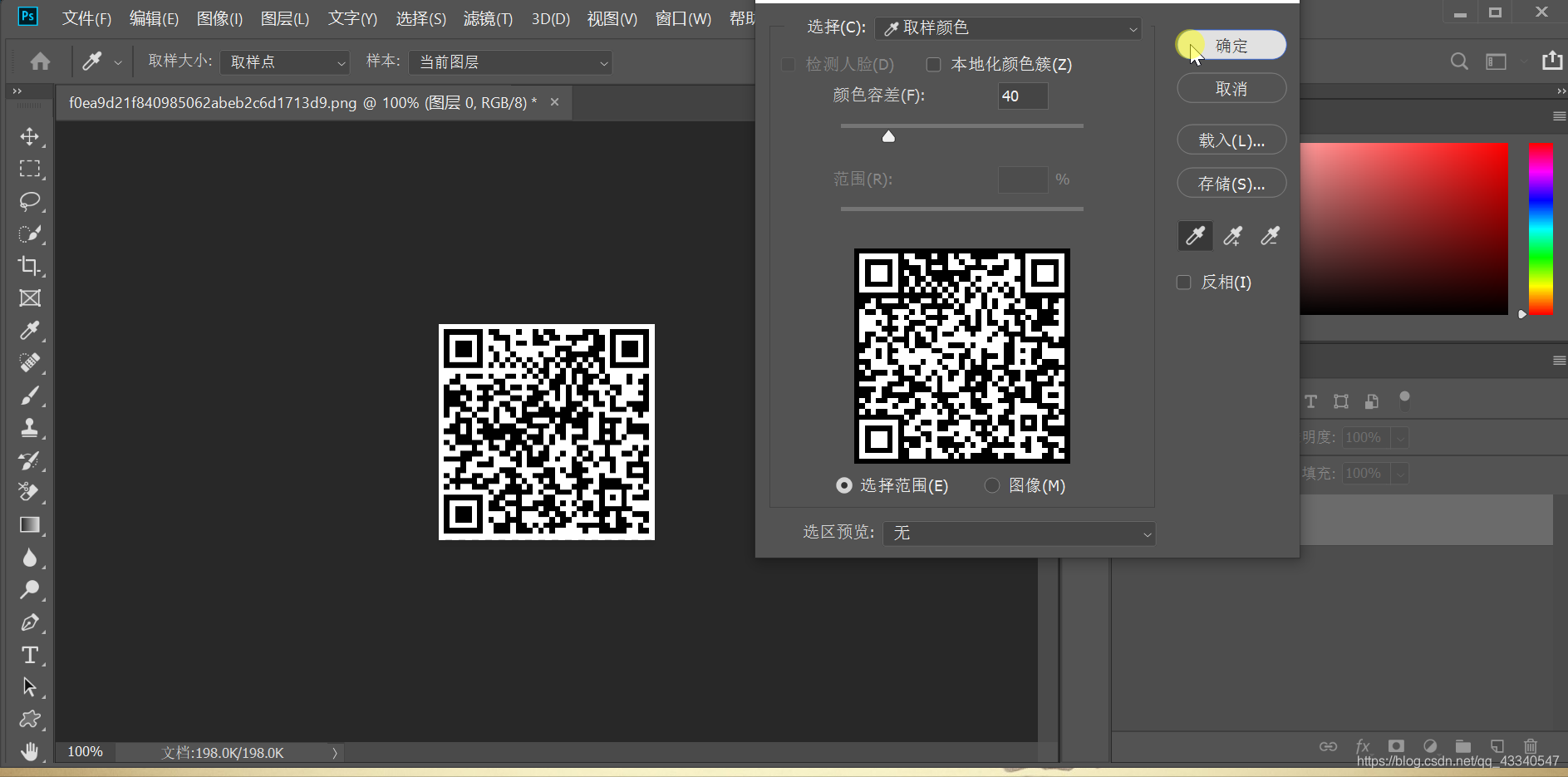1568x777 pixels.
Task: Open the Selection Preview (选区预览) dropdown
Action: pos(1019,534)
